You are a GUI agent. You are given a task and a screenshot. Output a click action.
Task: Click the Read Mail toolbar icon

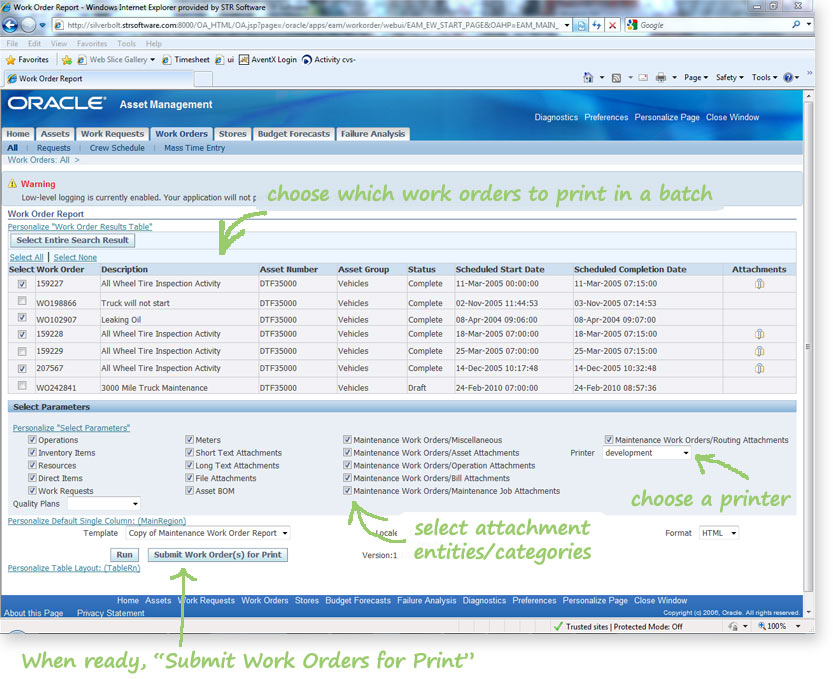pyautogui.click(x=643, y=78)
